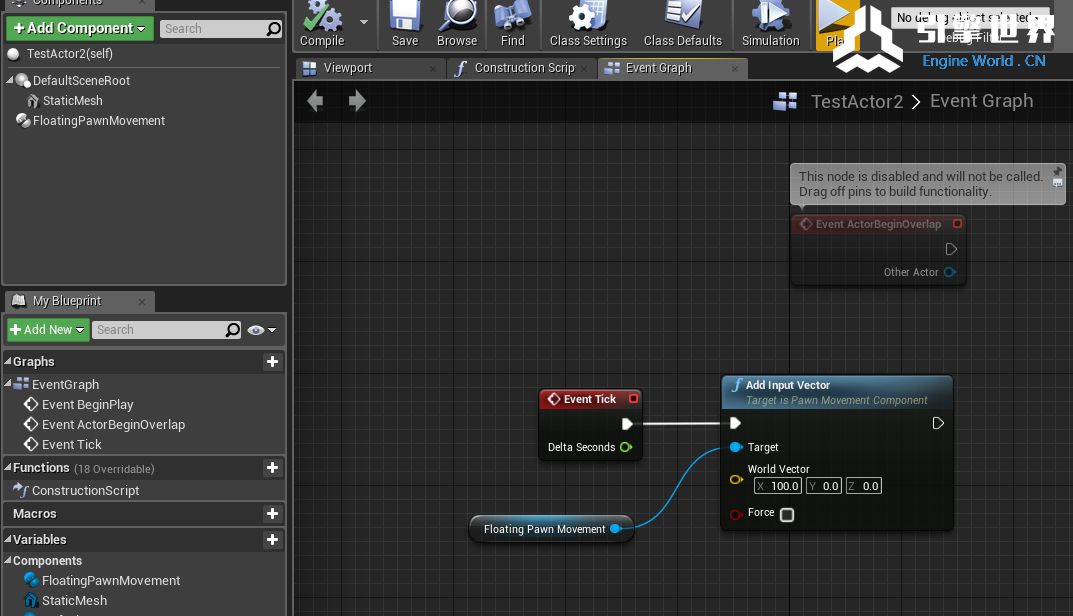Navigate forward with right arrow icon

point(357,101)
